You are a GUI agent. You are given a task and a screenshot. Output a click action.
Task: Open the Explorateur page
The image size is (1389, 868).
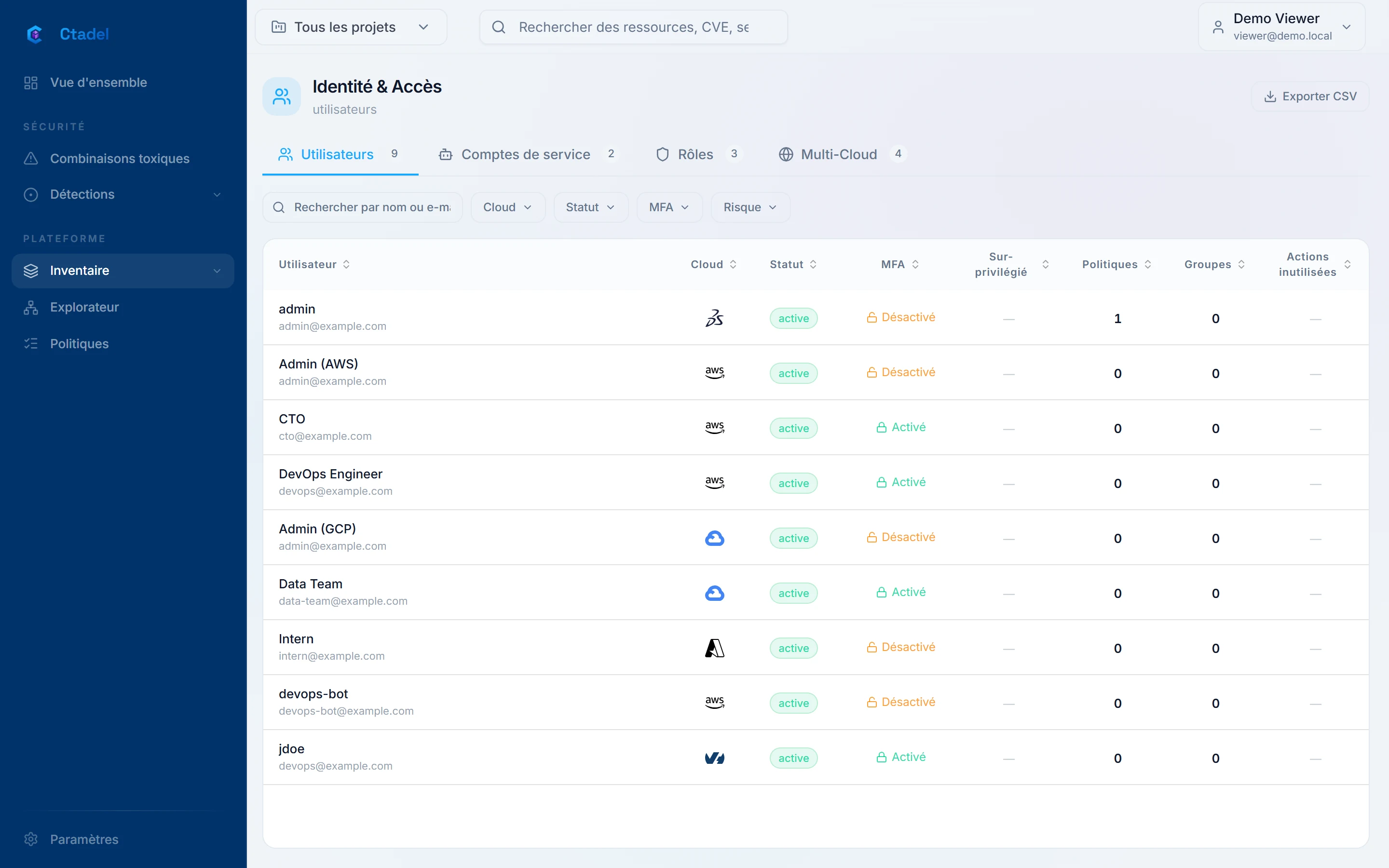[123, 307]
